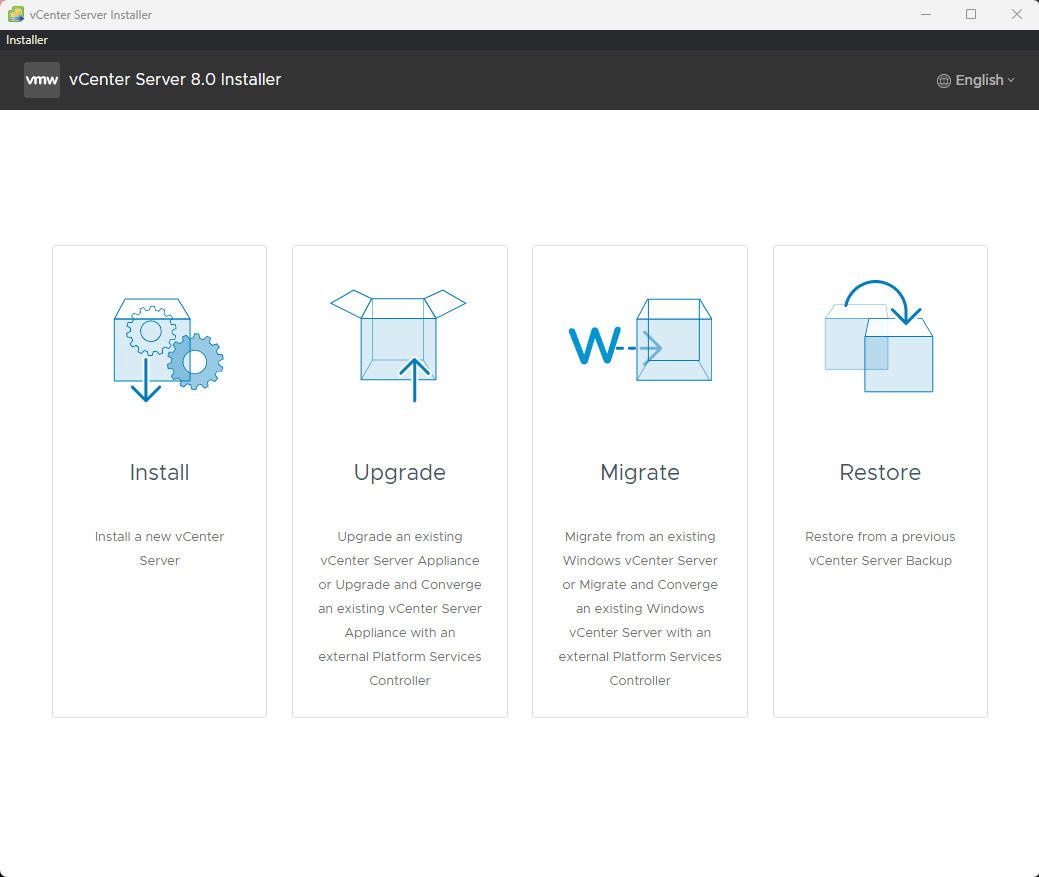Open the Installer menu
This screenshot has height=877, width=1039.
pos(27,40)
